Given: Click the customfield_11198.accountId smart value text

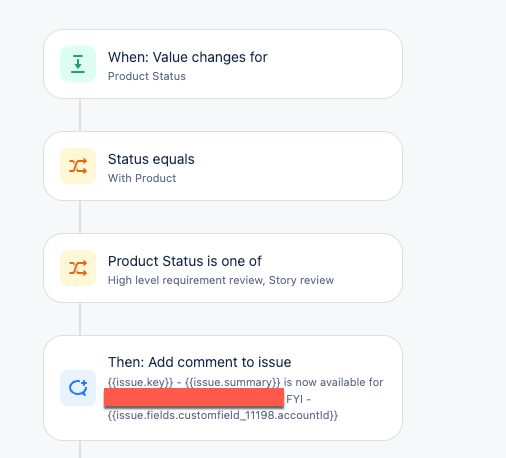Looking at the screenshot, I should tap(223, 415).
